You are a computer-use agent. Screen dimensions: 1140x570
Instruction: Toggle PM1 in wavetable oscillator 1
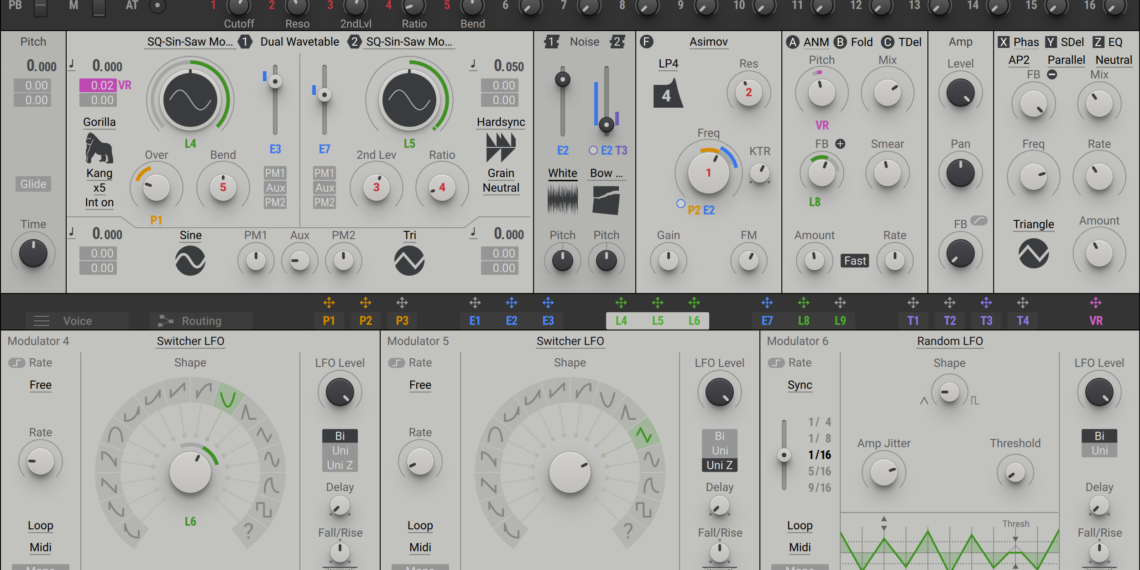[275, 173]
